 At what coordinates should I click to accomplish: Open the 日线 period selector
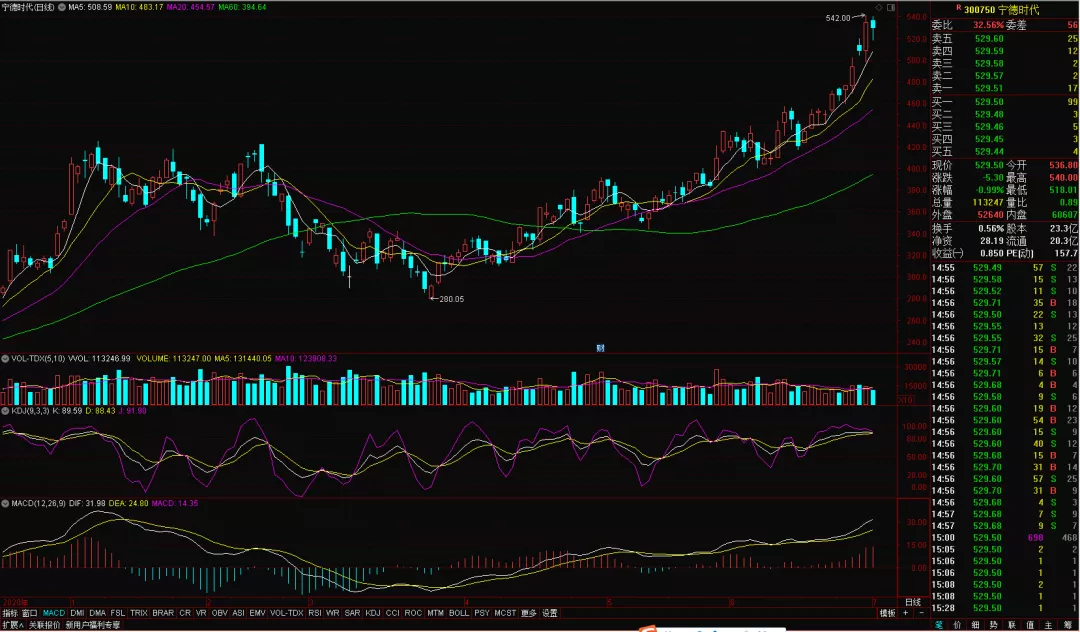(x=912, y=602)
